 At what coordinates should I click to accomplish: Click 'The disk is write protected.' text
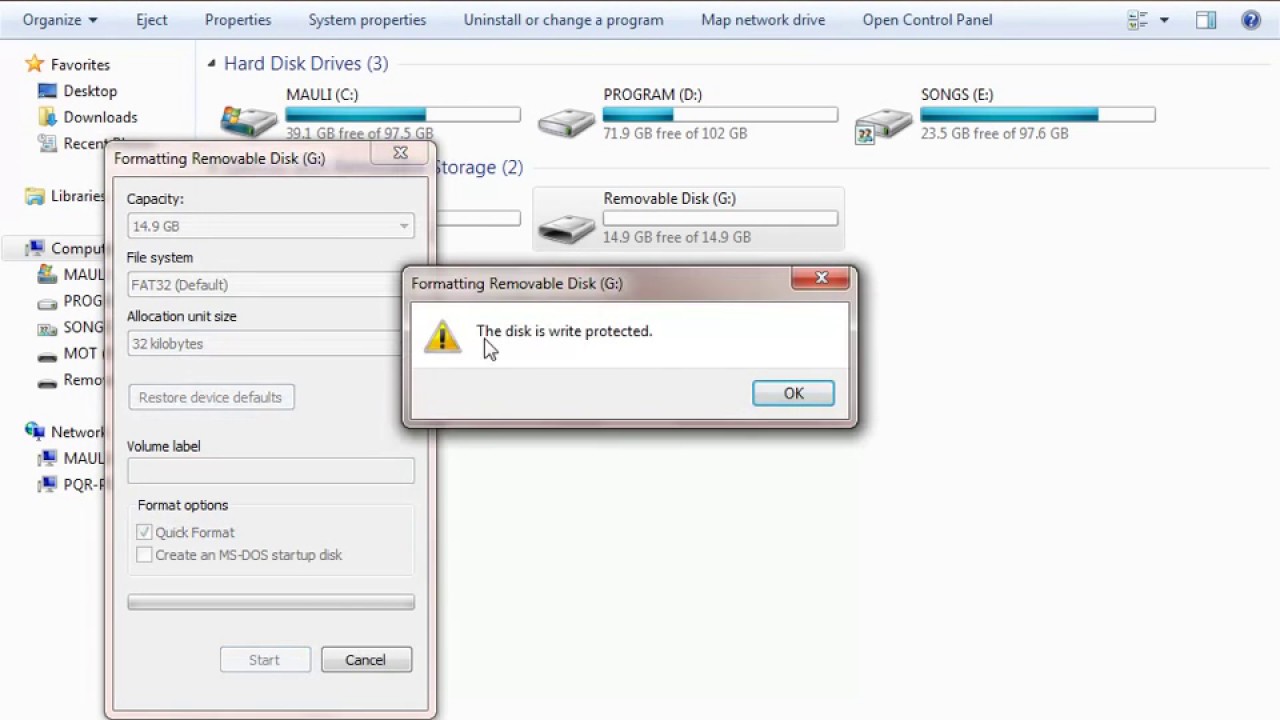pyautogui.click(x=564, y=331)
